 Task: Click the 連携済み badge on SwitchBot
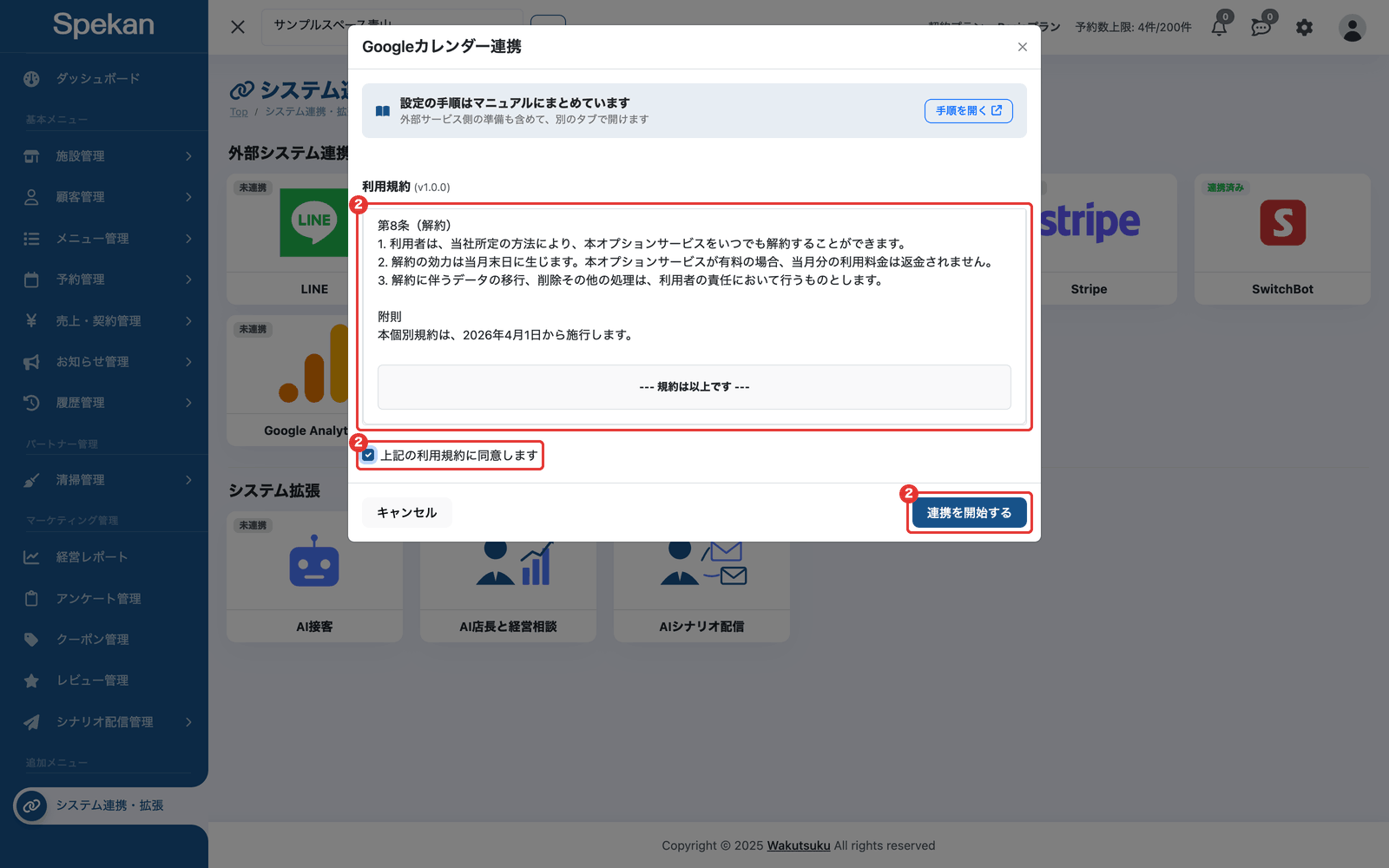(x=1225, y=187)
